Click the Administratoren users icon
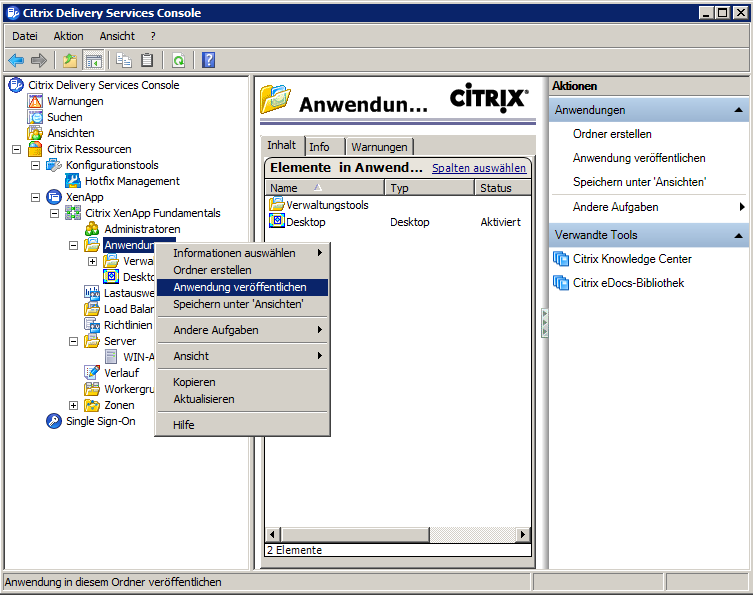 [x=92, y=229]
